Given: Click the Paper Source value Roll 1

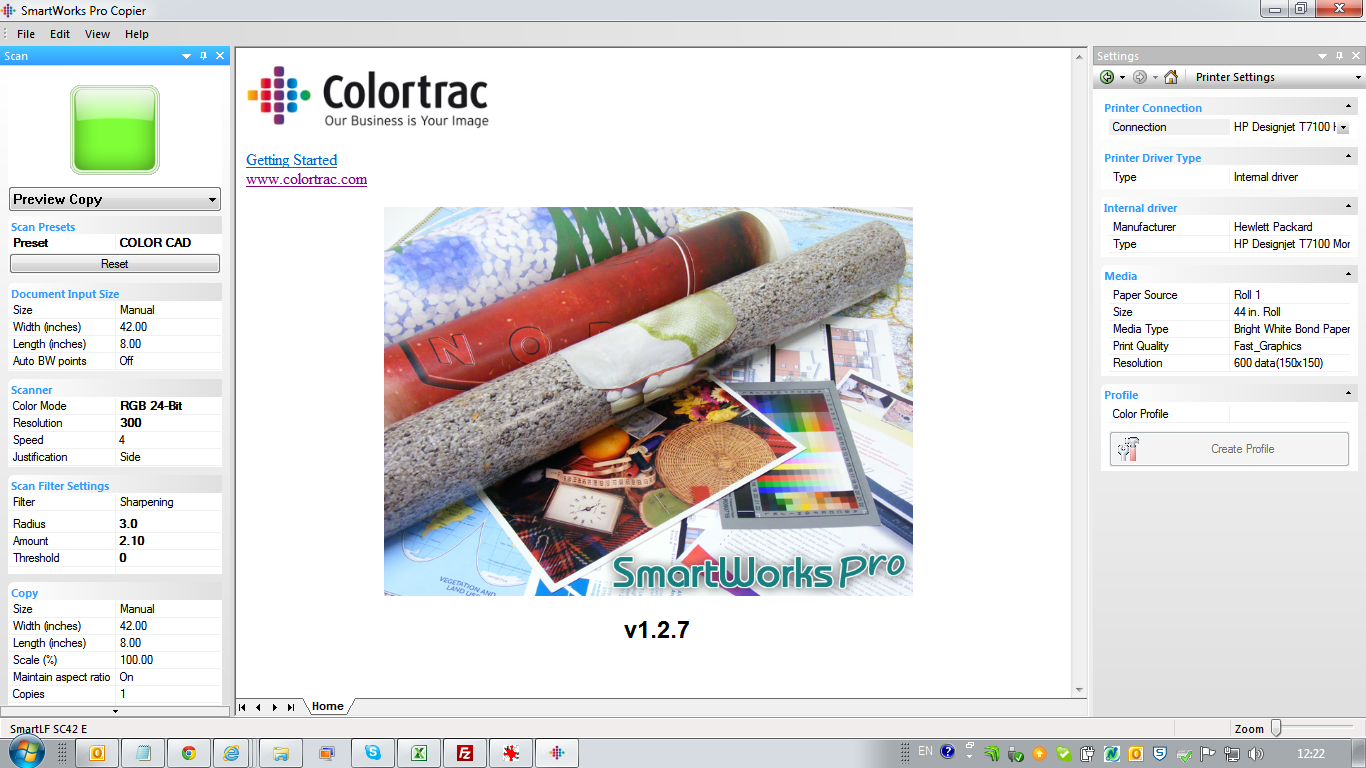Looking at the screenshot, I should (x=1247, y=295).
